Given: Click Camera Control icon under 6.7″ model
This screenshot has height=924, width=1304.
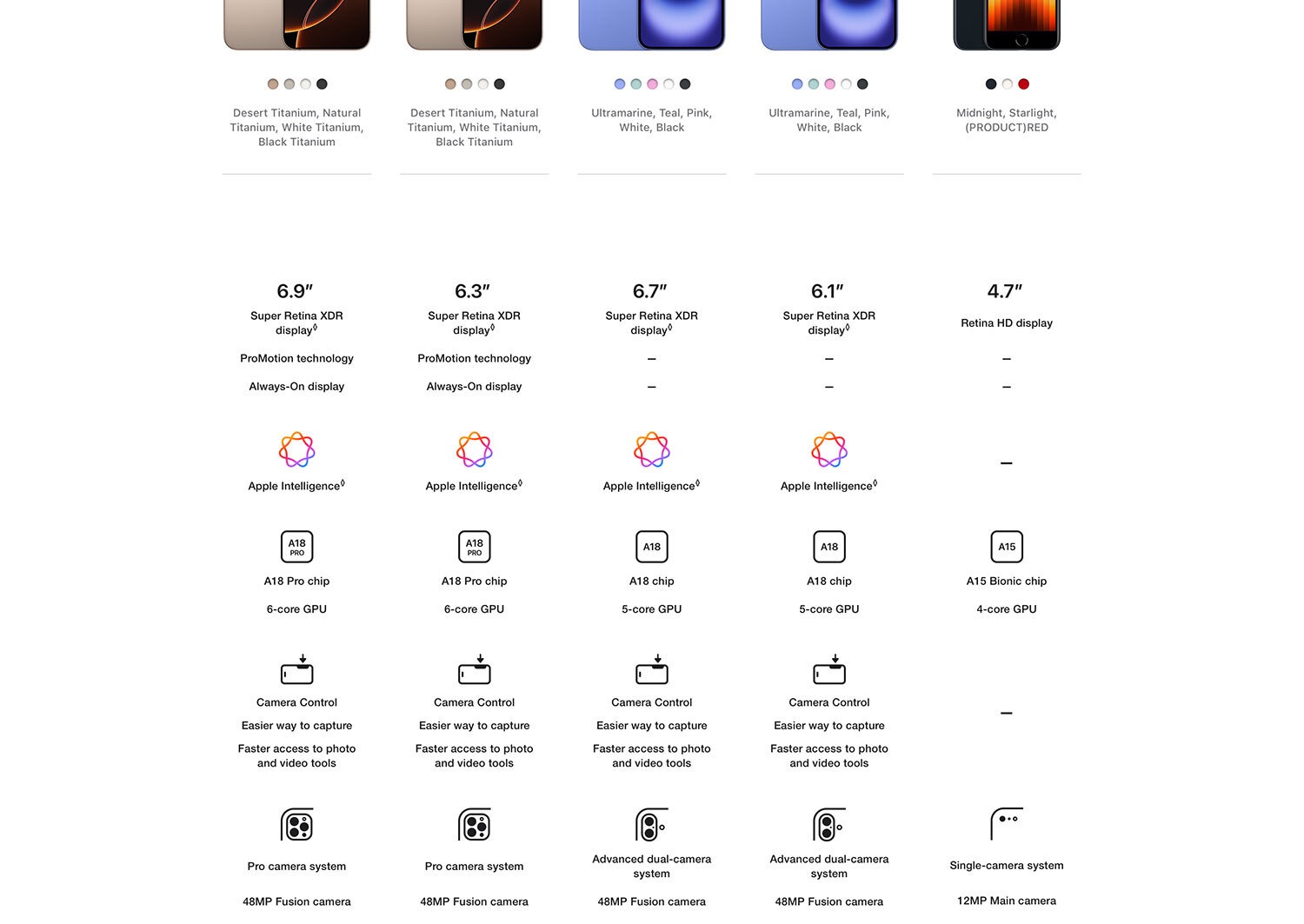Looking at the screenshot, I should pos(652,669).
